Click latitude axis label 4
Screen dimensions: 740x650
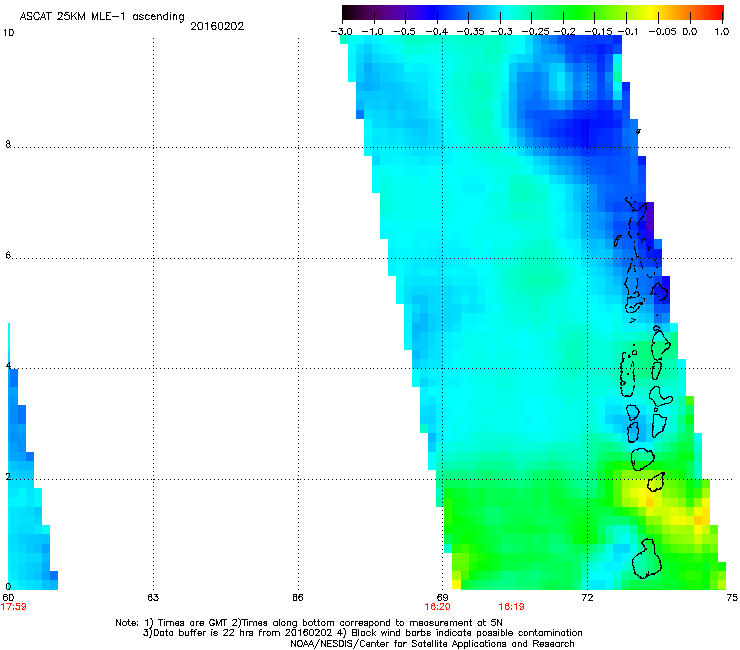pyautogui.click(x=8, y=365)
